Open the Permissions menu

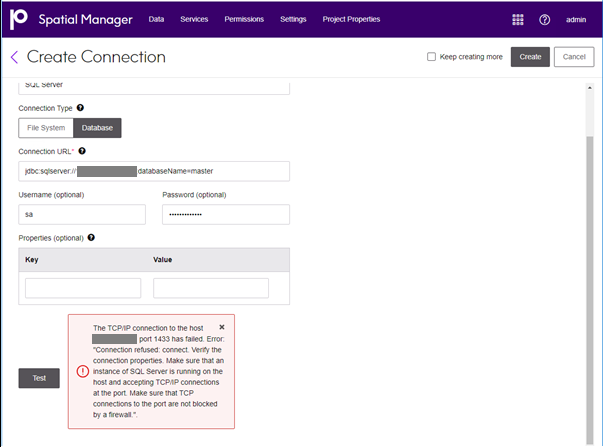tap(244, 19)
